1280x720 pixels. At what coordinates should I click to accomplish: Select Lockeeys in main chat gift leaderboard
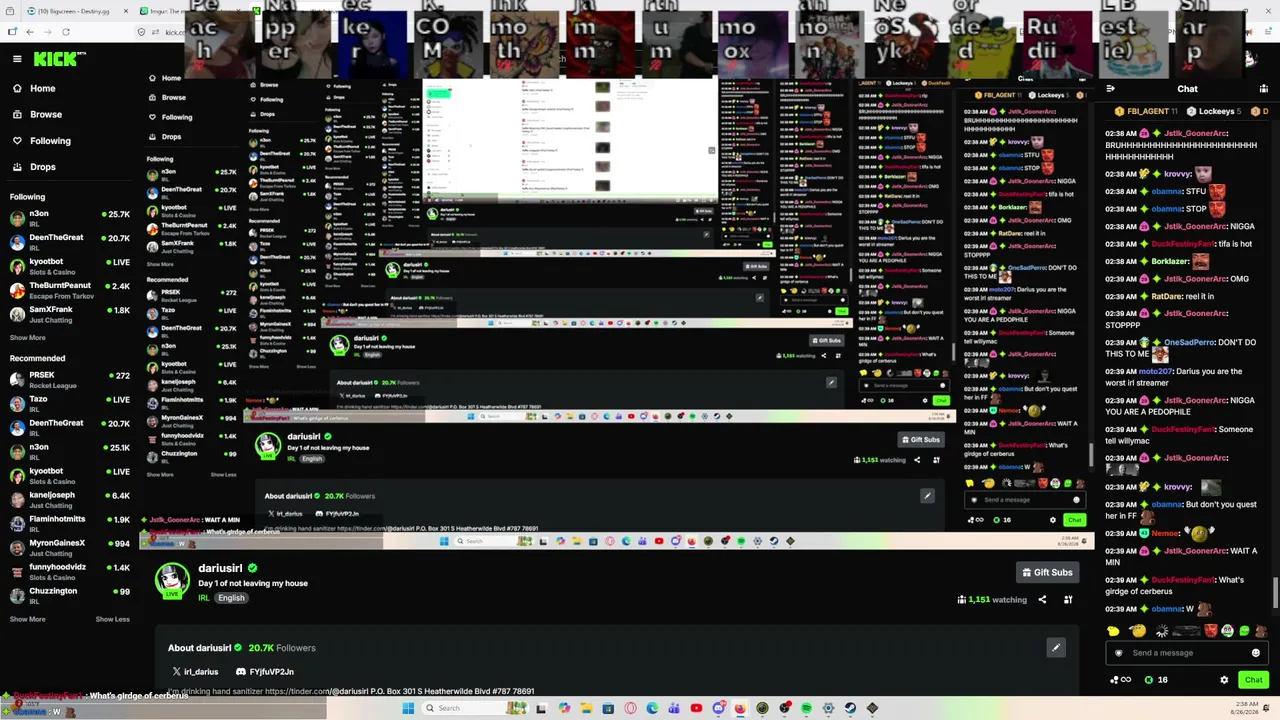(x=1214, y=111)
